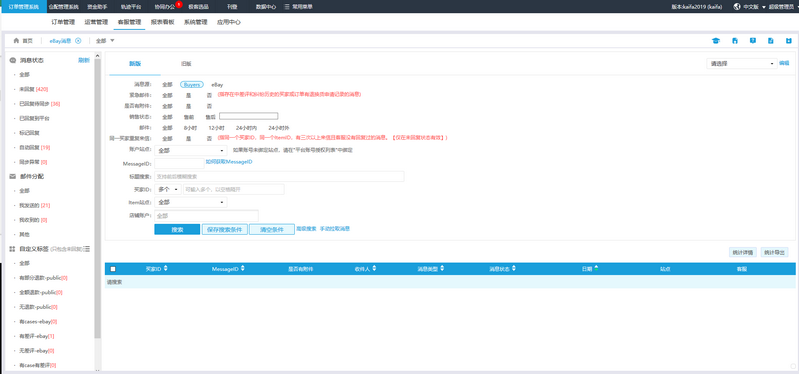This screenshot has height=374, width=799.
Task: Close the eBay消息 tab with its X icon
Action: (x=78, y=41)
